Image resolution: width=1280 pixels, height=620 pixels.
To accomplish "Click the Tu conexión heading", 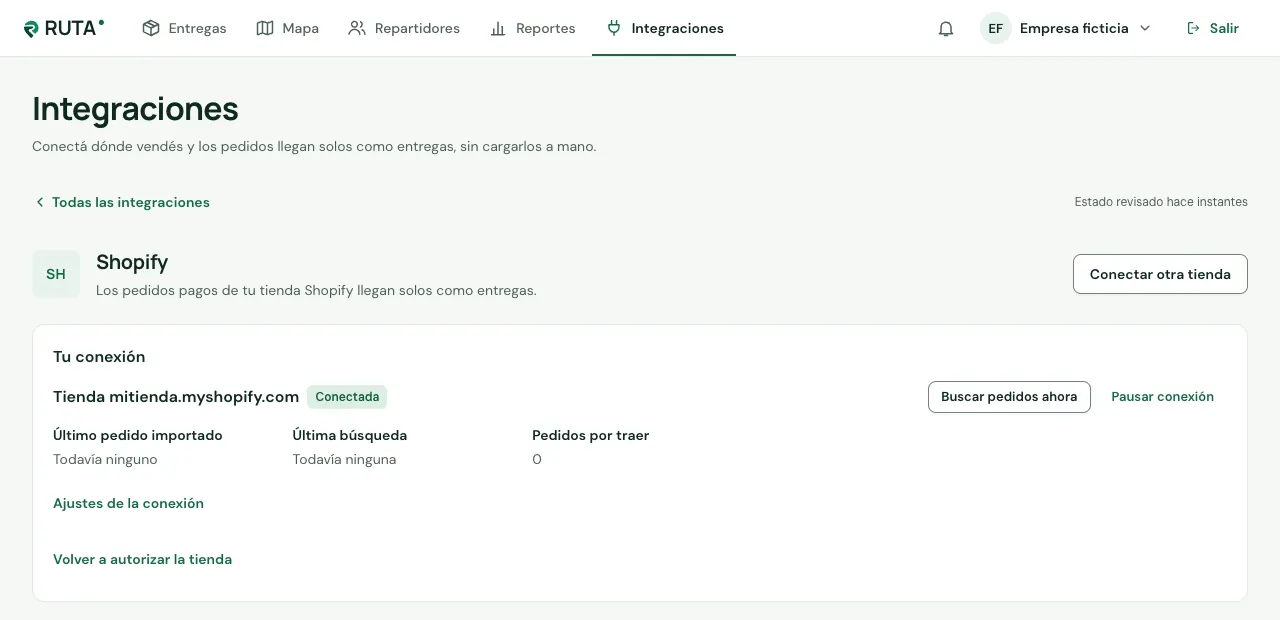I will point(99,357).
